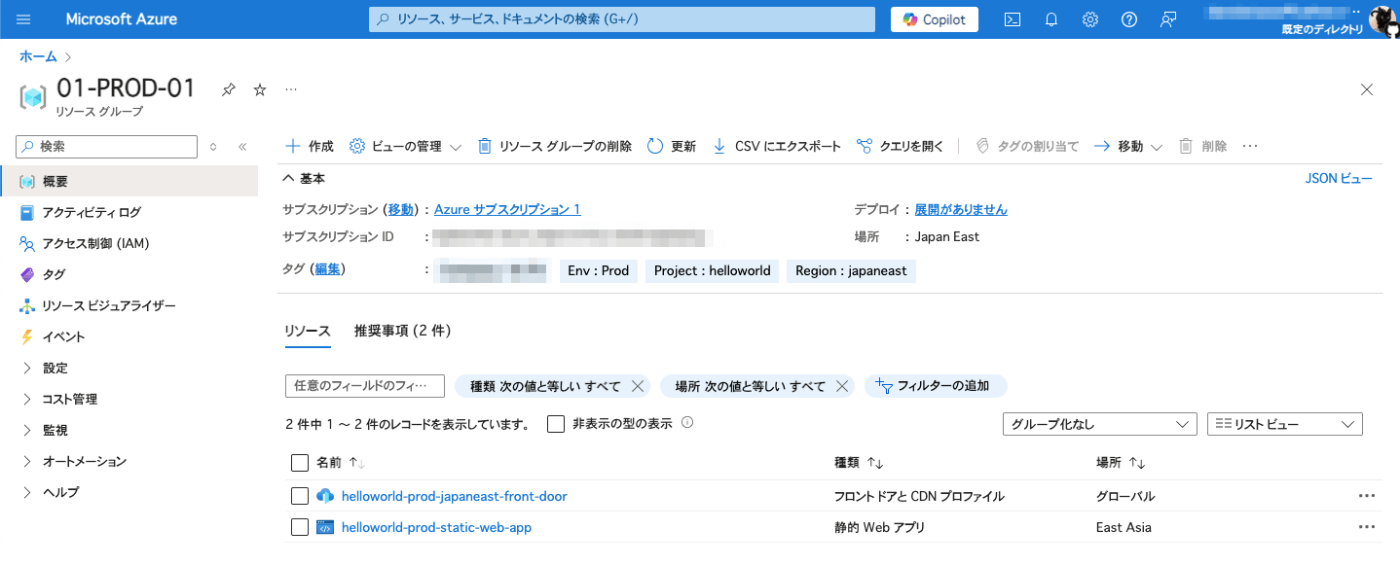Mark 01-PROD-01 as favorite with star

pos(260,90)
